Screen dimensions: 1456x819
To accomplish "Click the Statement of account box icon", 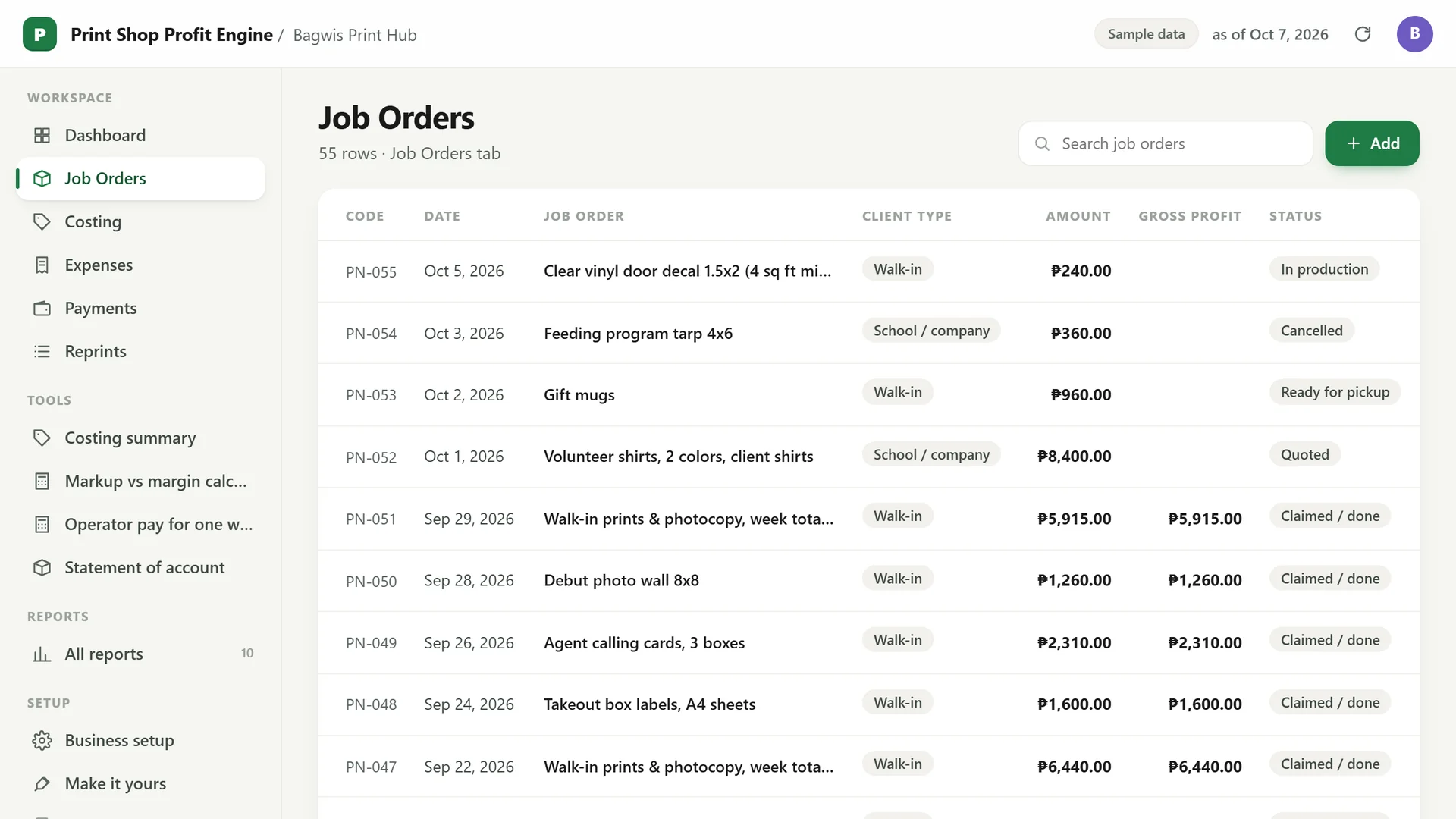I will tap(42, 567).
